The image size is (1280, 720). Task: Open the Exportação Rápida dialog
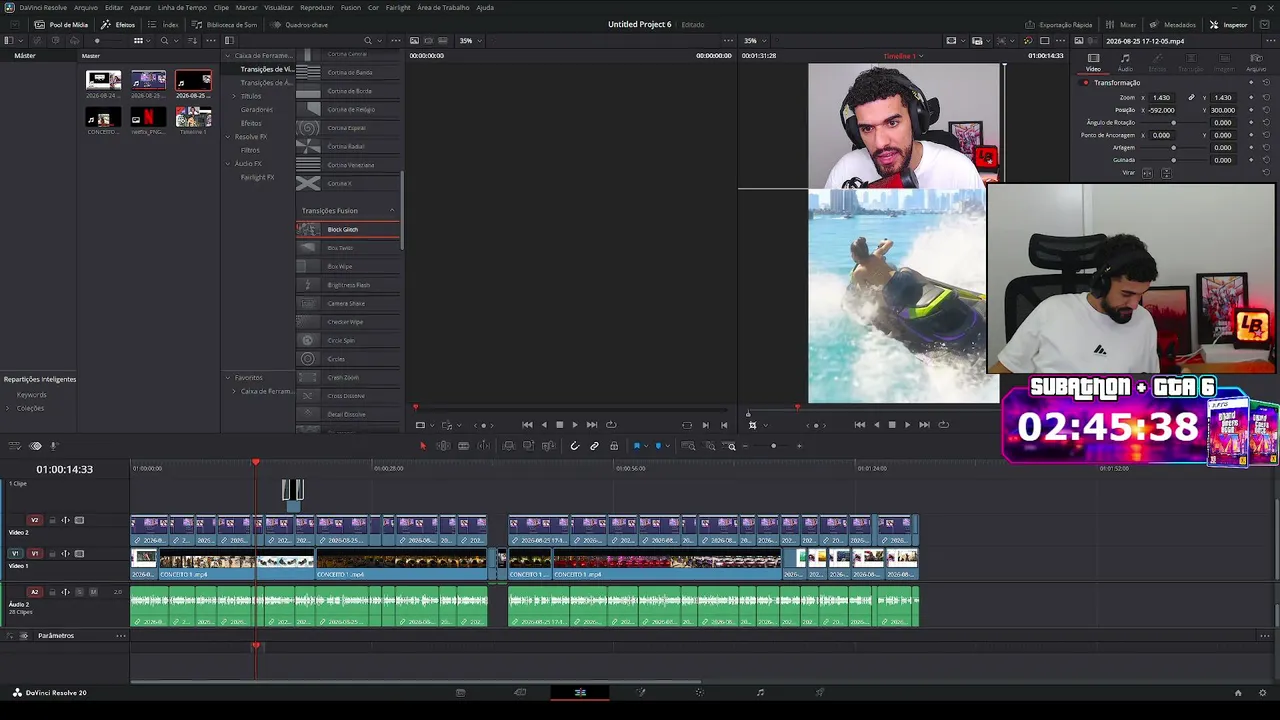point(1058,24)
